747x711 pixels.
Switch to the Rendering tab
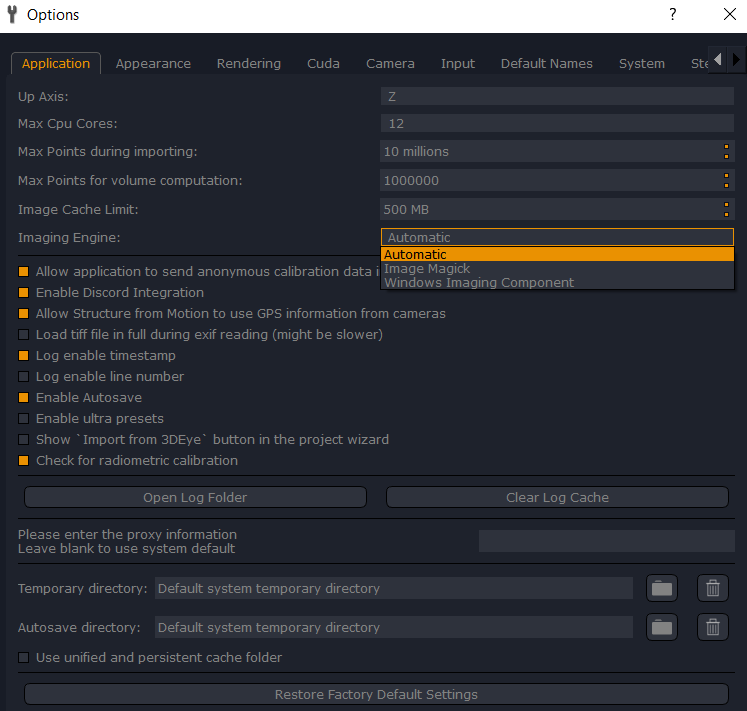tap(249, 63)
